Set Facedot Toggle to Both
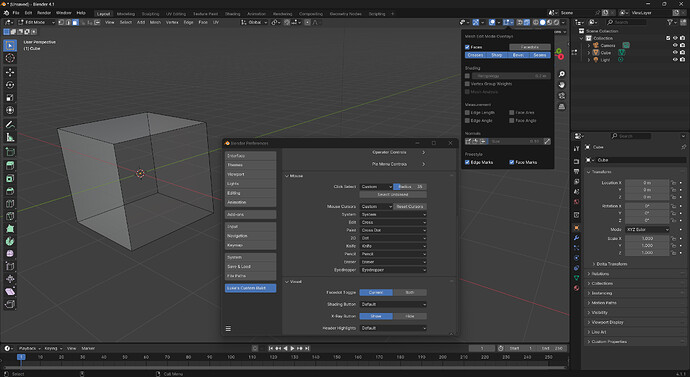690x377 pixels. 410,292
